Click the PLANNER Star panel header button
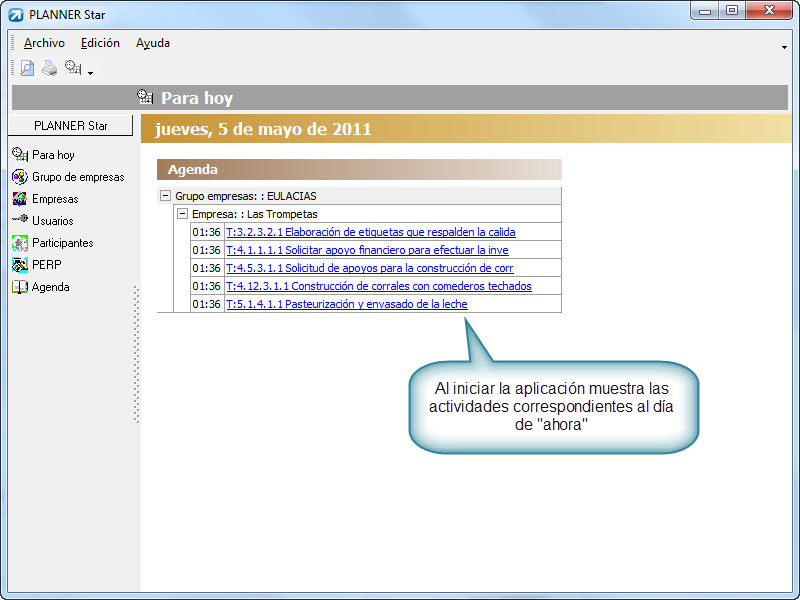 (x=70, y=126)
